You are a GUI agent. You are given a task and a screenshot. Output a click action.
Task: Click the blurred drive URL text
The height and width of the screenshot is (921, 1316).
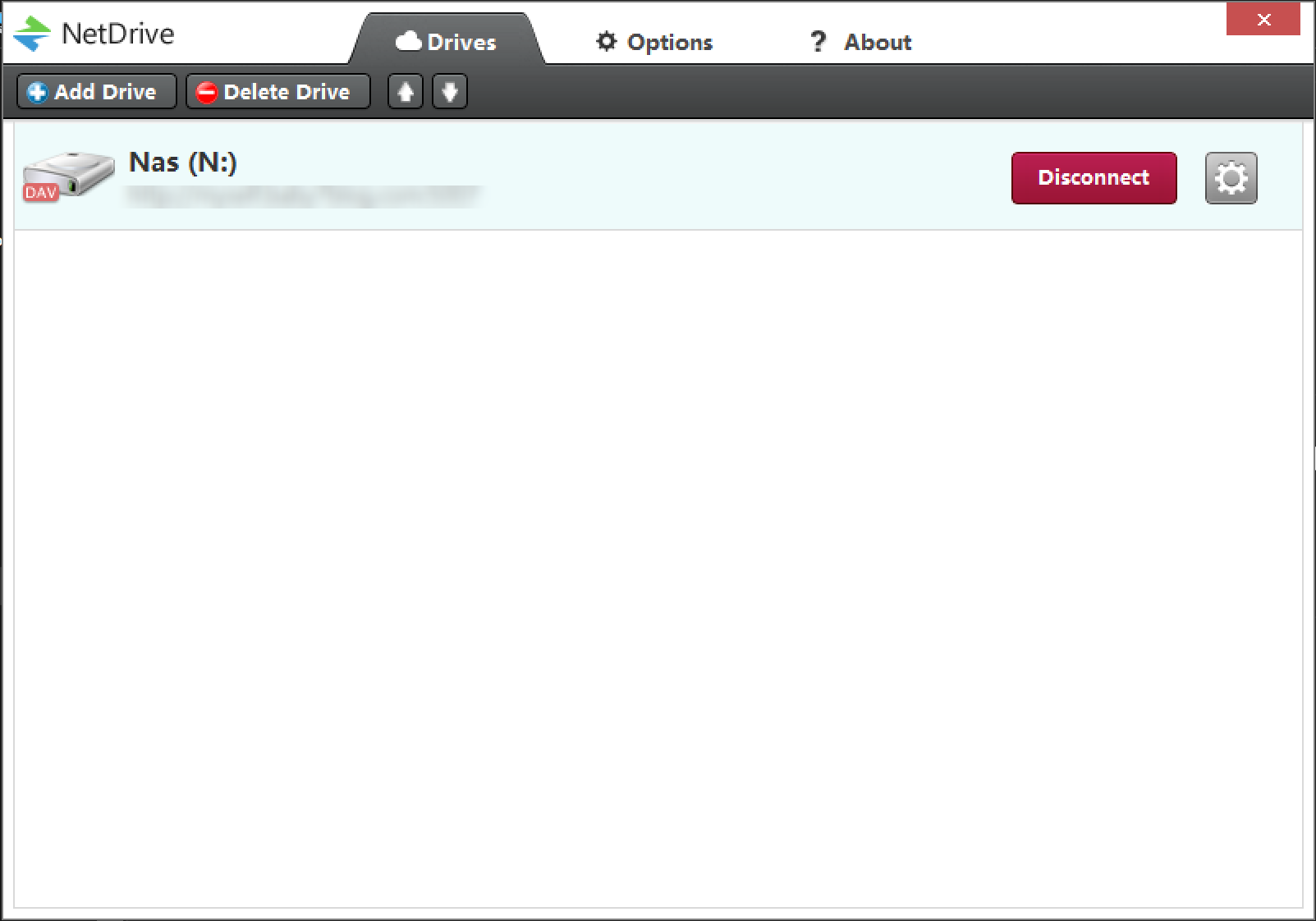(x=302, y=195)
